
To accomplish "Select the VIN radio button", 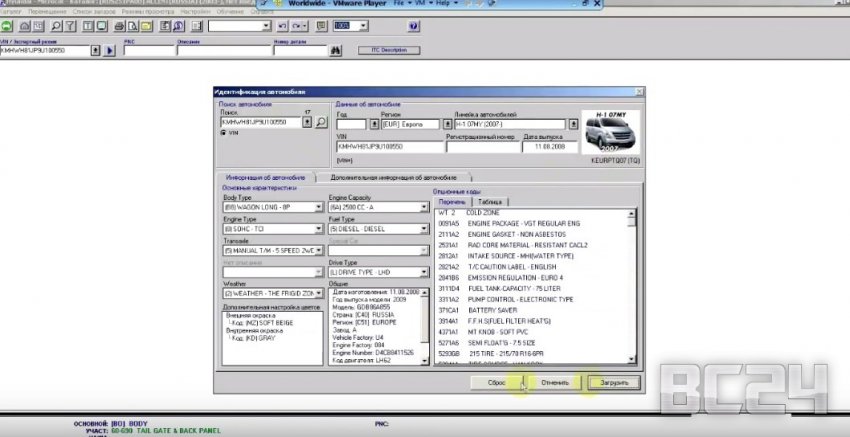I will coord(222,132).
